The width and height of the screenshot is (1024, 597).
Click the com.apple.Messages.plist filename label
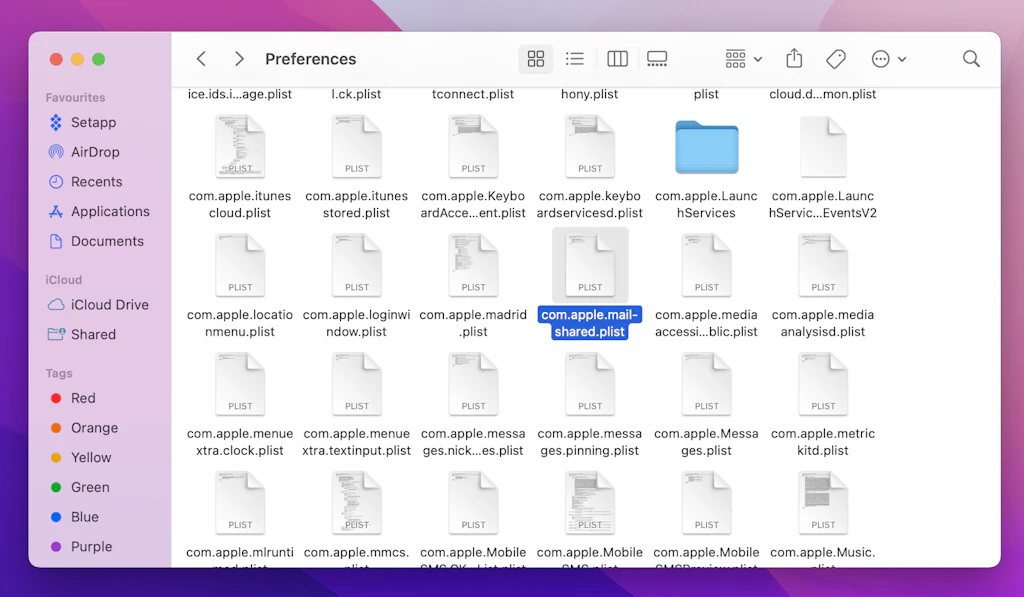click(707, 442)
